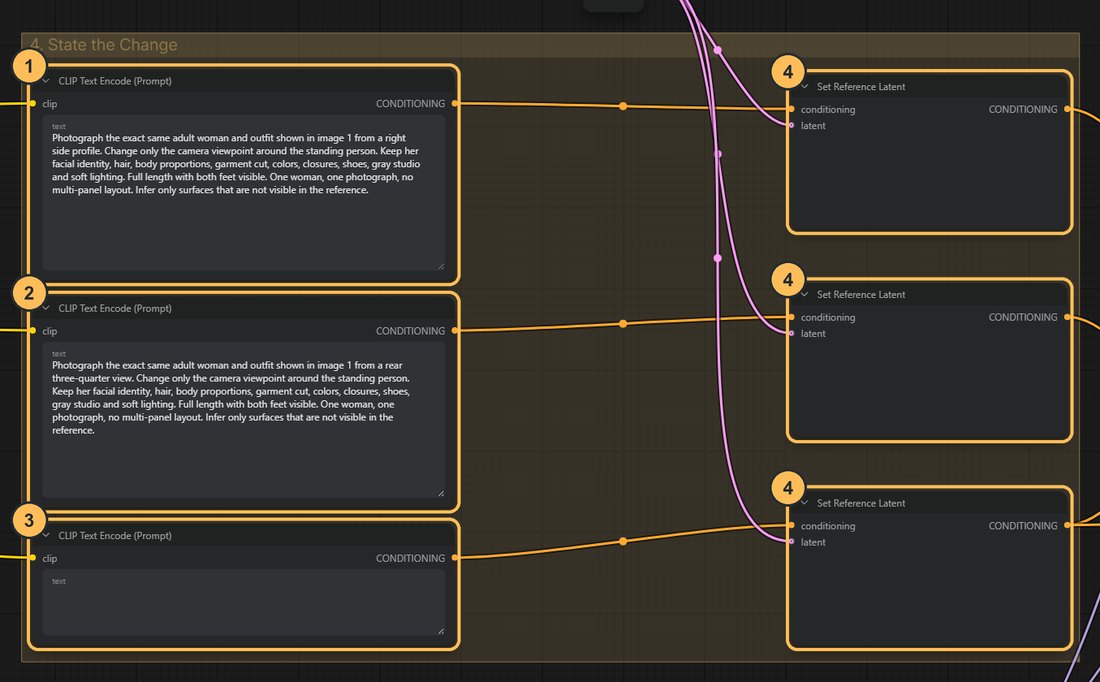Collapse the CLIP Text Encode node with empty text
Viewport: 1100px width, 682px height.
pyautogui.click(x=46, y=536)
